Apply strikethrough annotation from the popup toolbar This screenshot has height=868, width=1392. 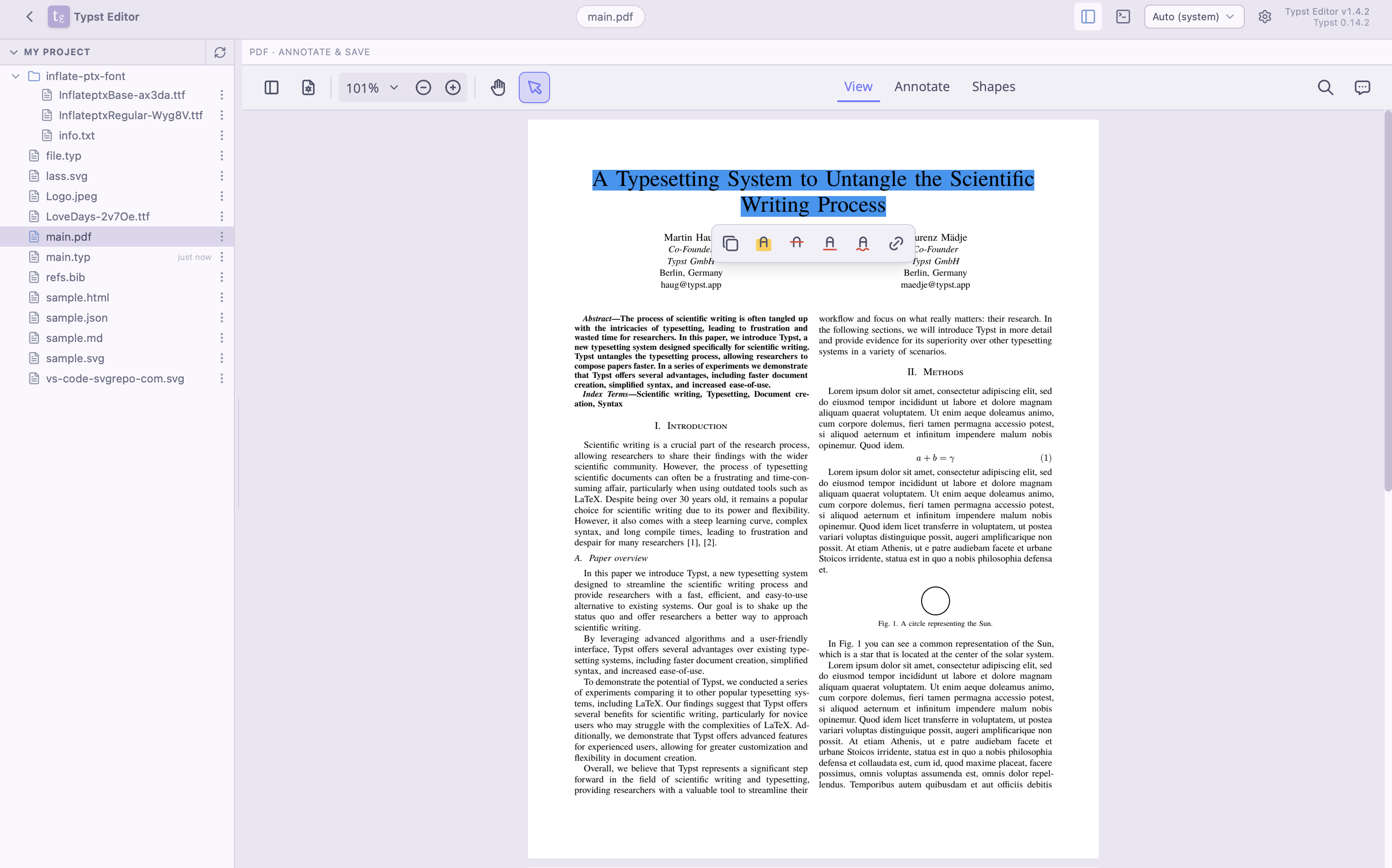click(x=797, y=243)
